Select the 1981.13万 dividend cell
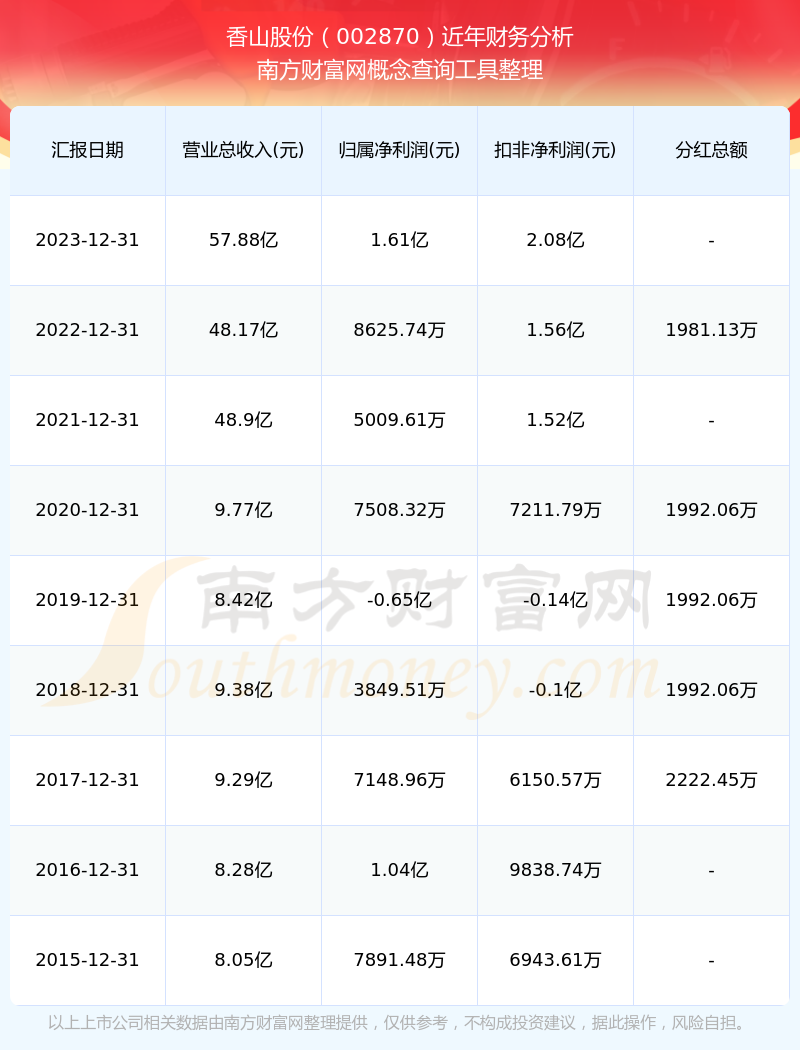Image resolution: width=800 pixels, height=1050 pixels. (711, 330)
